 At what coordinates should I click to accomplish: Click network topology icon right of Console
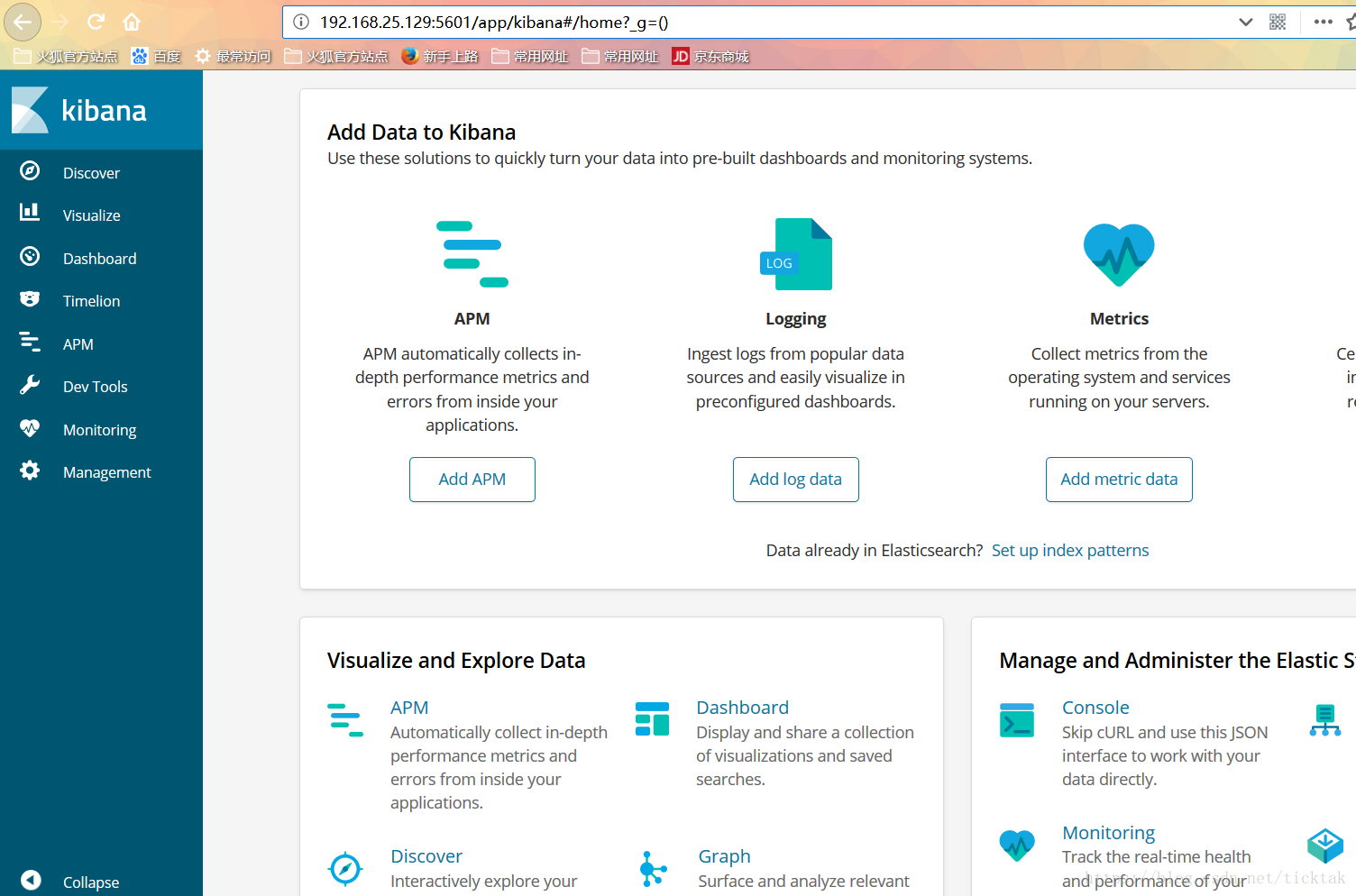click(1324, 720)
